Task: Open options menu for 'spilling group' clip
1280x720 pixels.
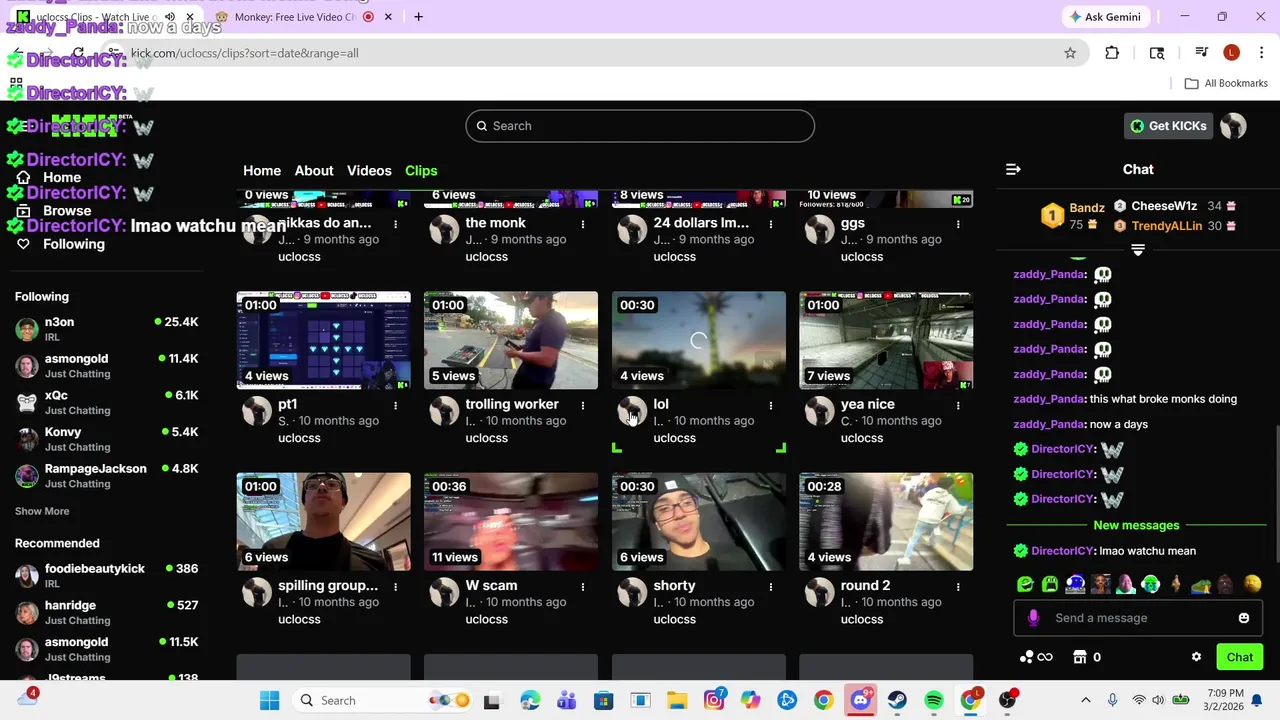Action: click(396, 586)
